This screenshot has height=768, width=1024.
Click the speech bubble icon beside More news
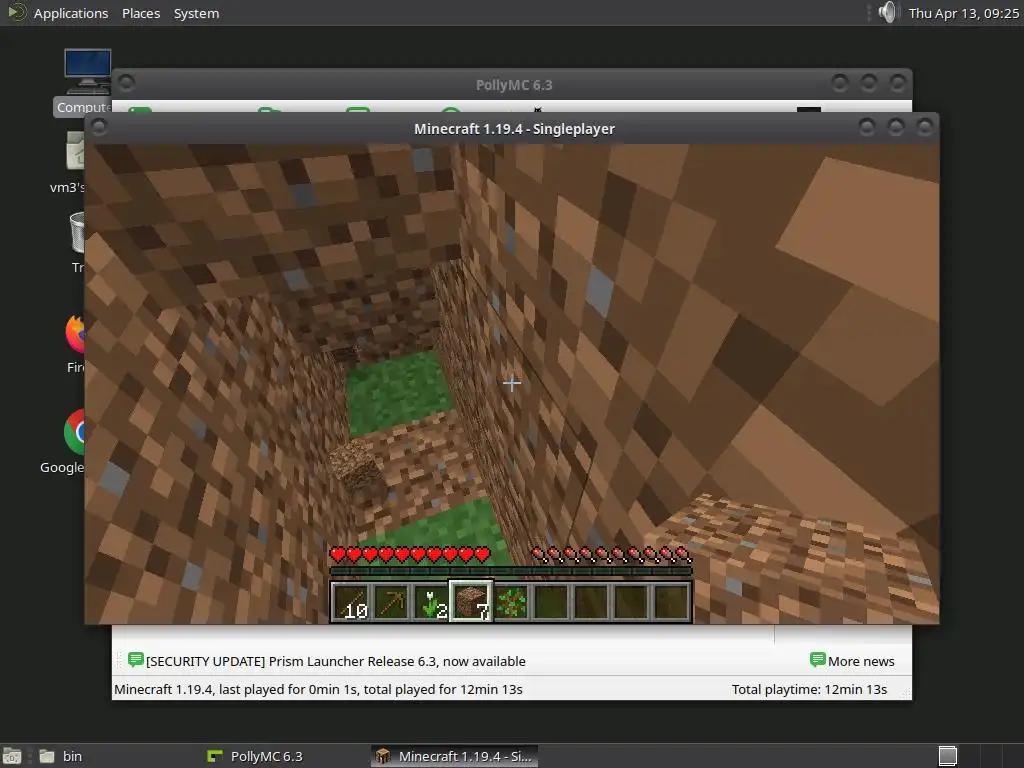[817, 660]
